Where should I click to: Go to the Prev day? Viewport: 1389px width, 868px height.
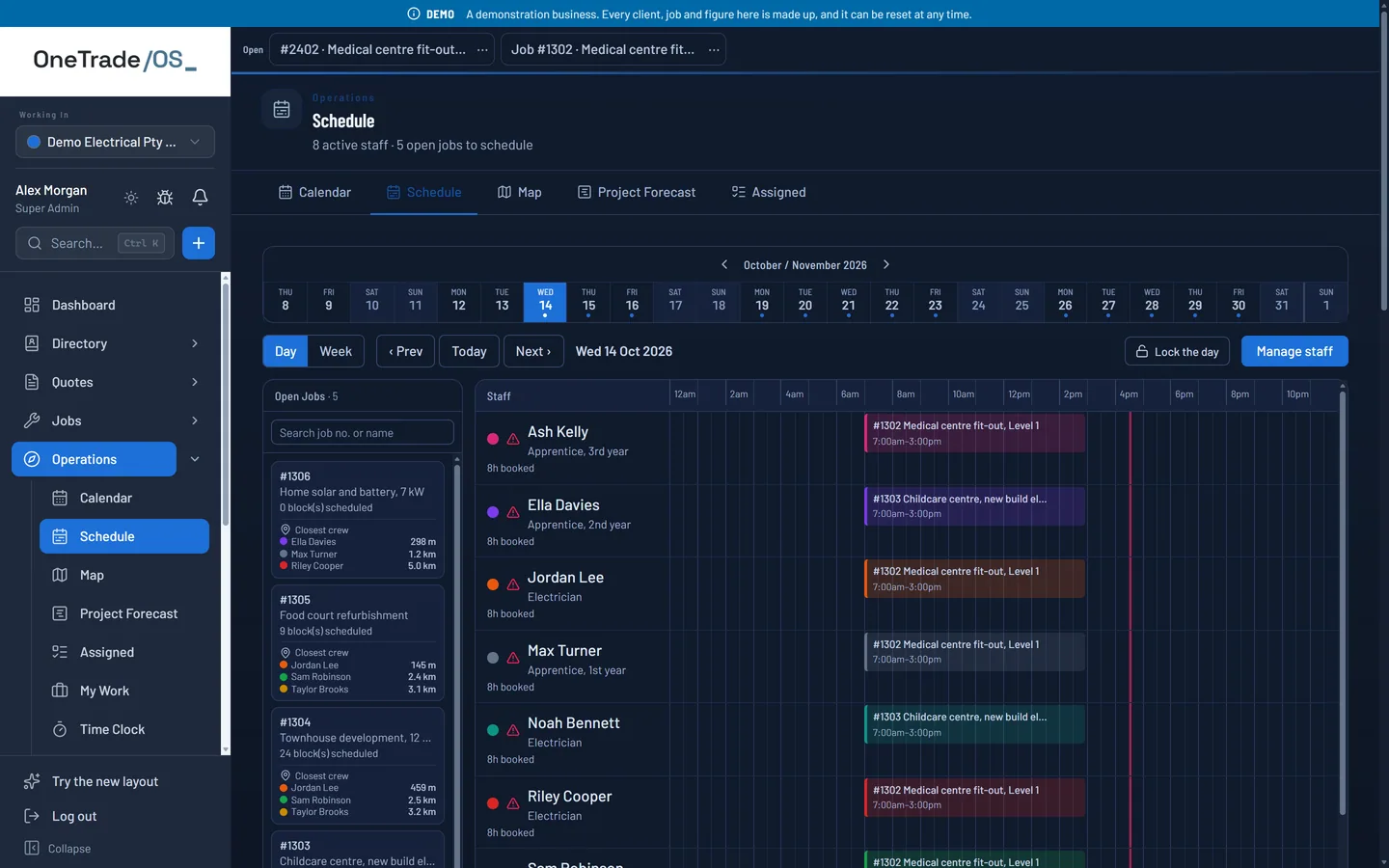click(x=406, y=351)
